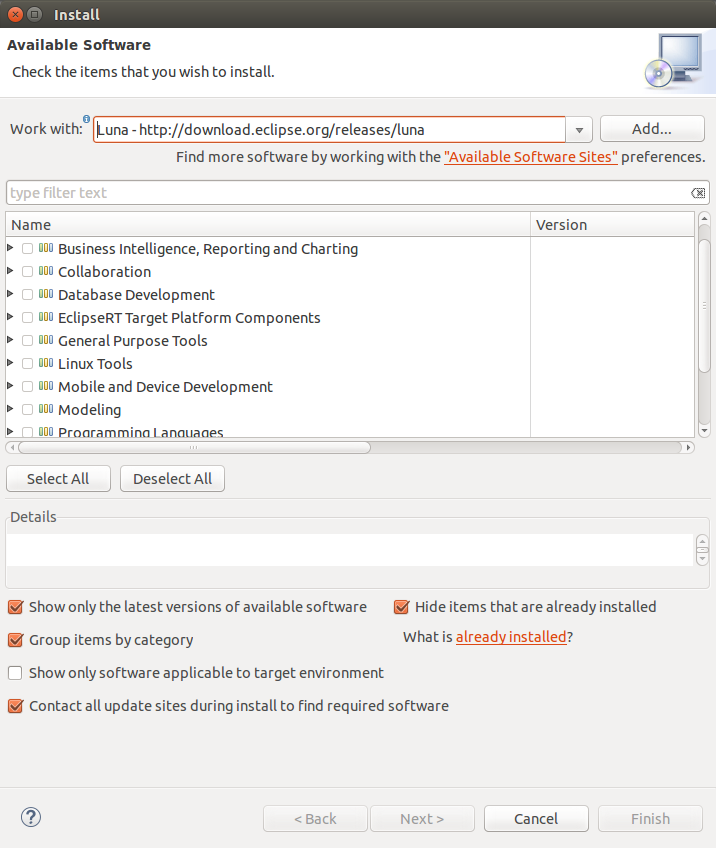Select the Collaboration row label

click(104, 271)
